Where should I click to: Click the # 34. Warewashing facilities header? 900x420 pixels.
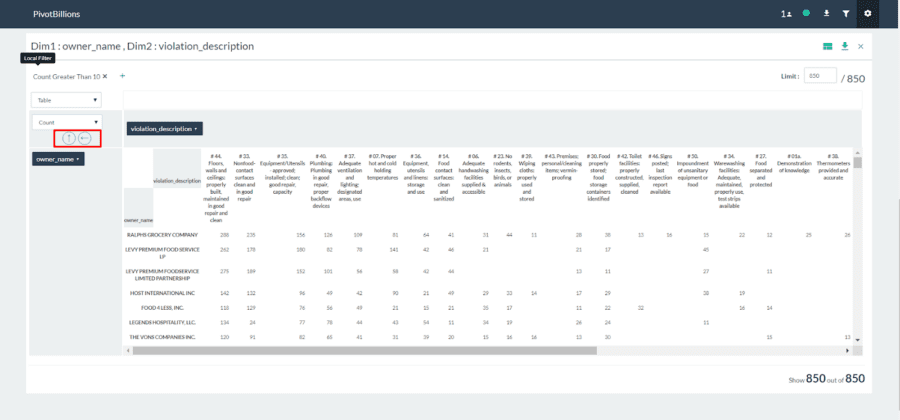click(729, 181)
